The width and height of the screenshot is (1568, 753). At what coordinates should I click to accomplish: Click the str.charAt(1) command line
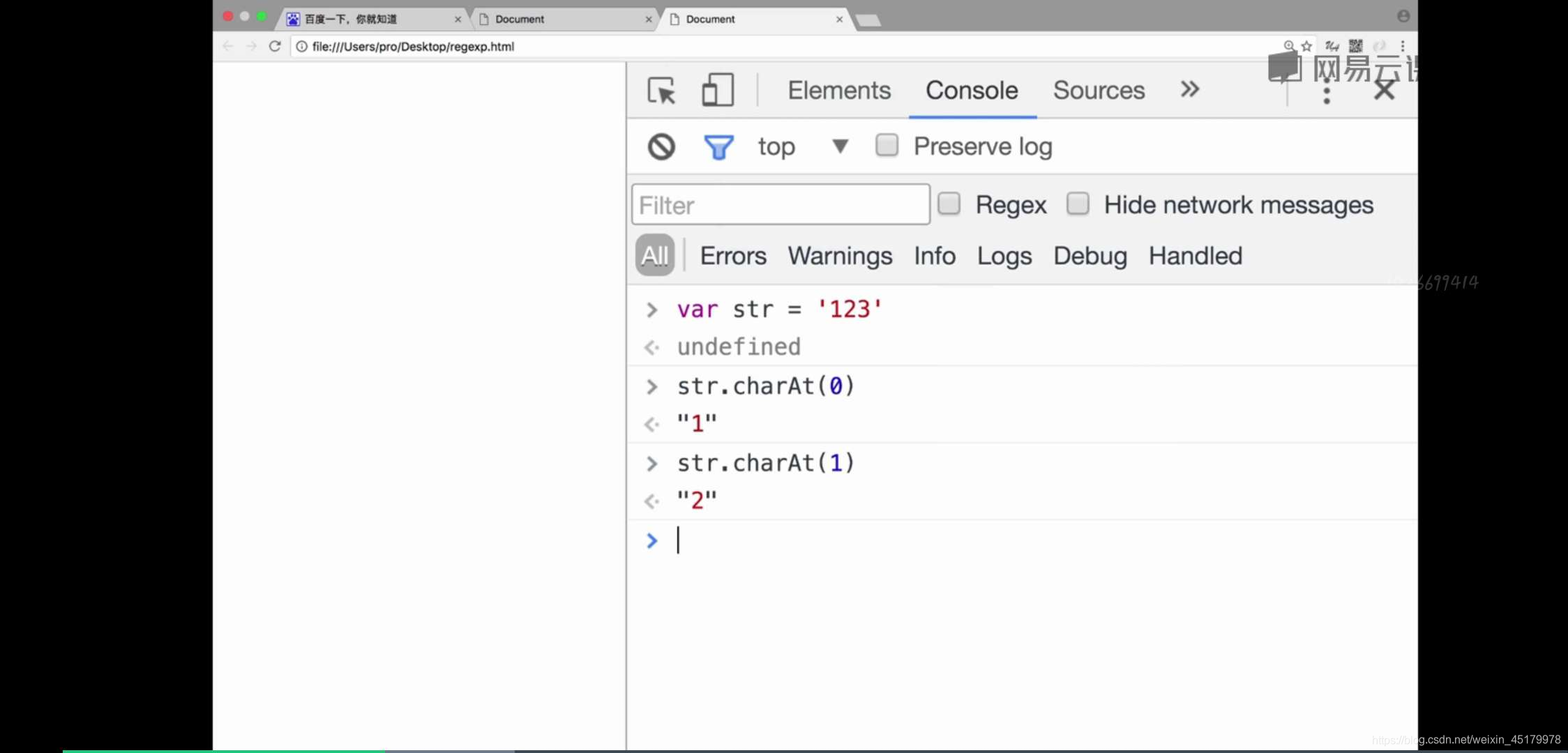(766, 463)
